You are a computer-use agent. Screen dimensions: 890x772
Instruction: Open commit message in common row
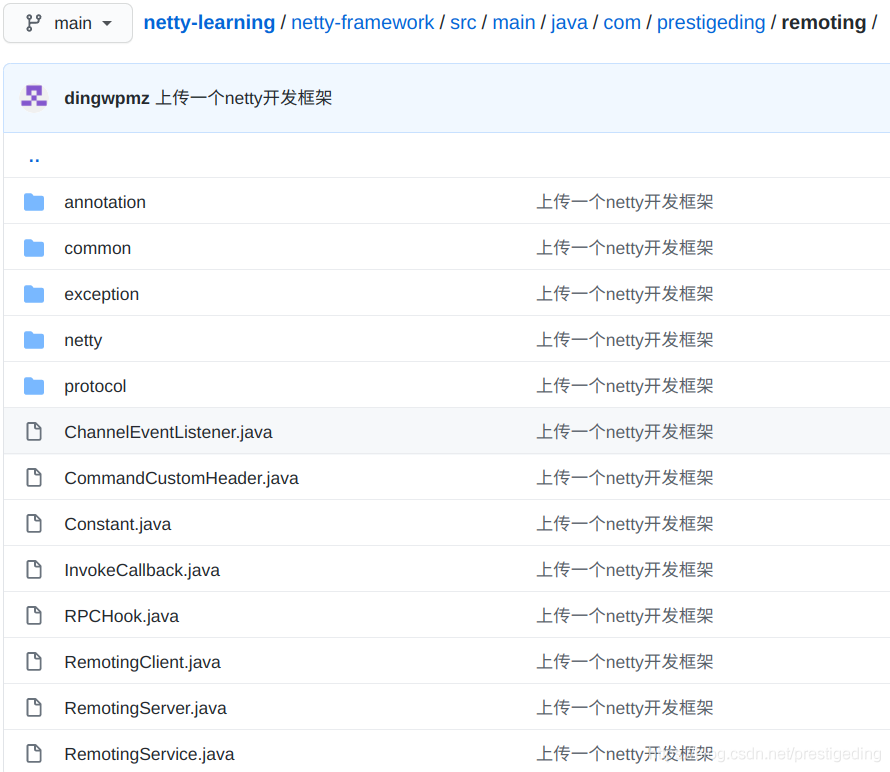pyautogui.click(x=625, y=247)
